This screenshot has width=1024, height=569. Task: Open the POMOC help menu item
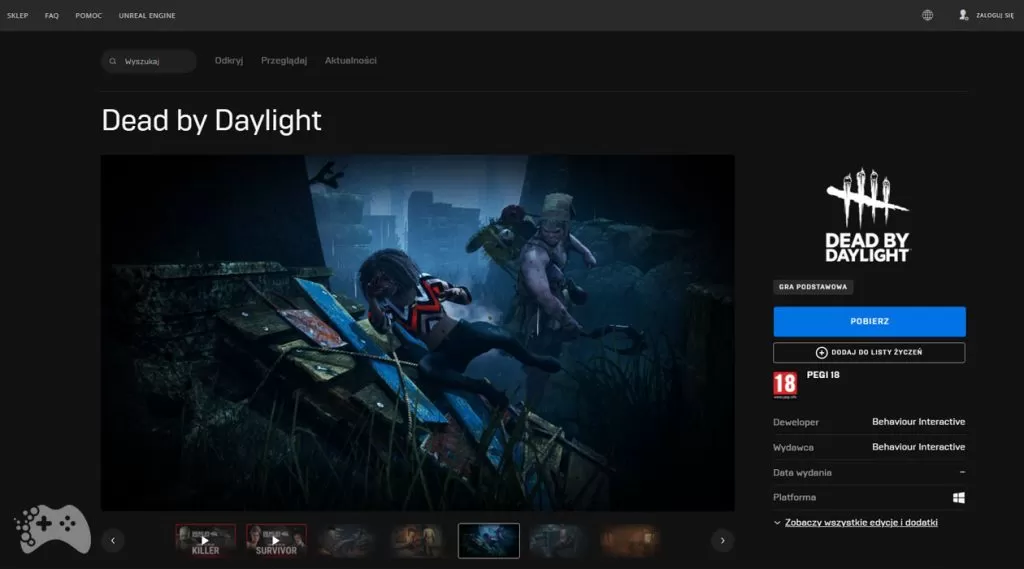coord(89,16)
